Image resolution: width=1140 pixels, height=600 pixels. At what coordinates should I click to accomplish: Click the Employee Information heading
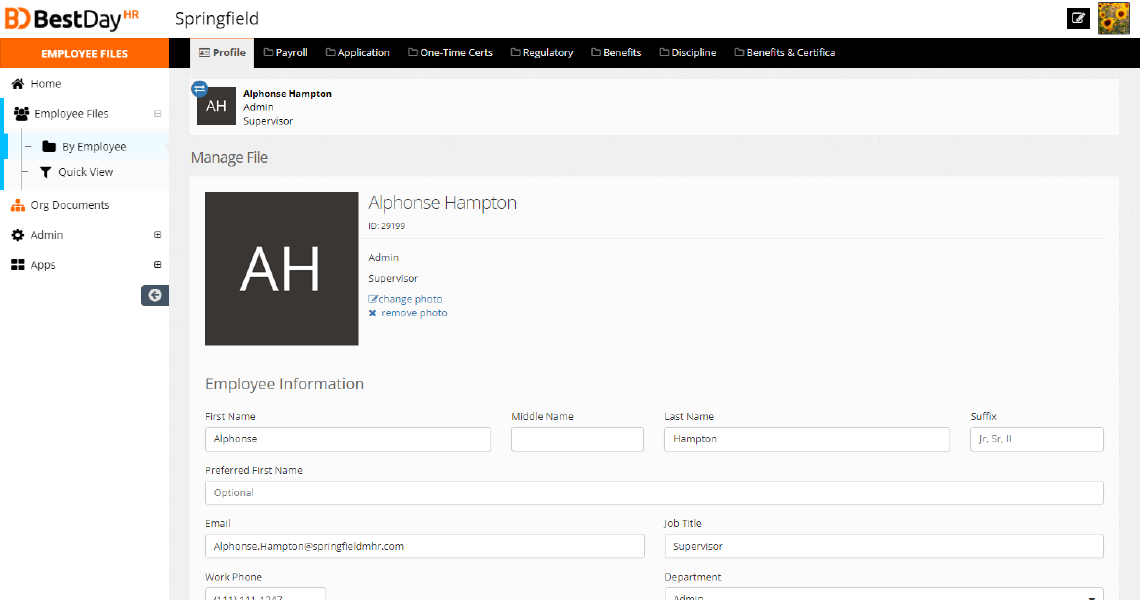pos(284,384)
